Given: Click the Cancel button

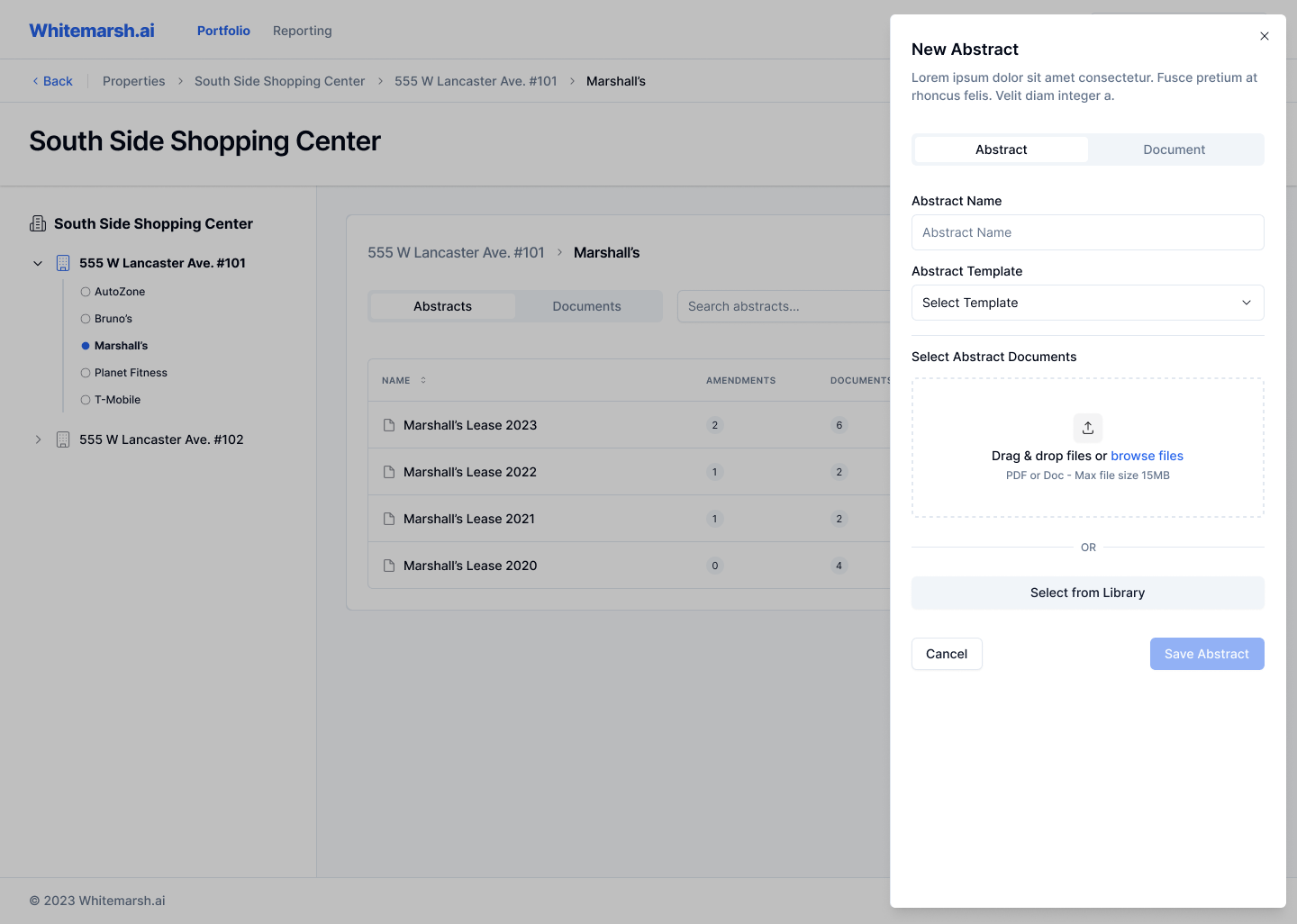Looking at the screenshot, I should pos(947,654).
